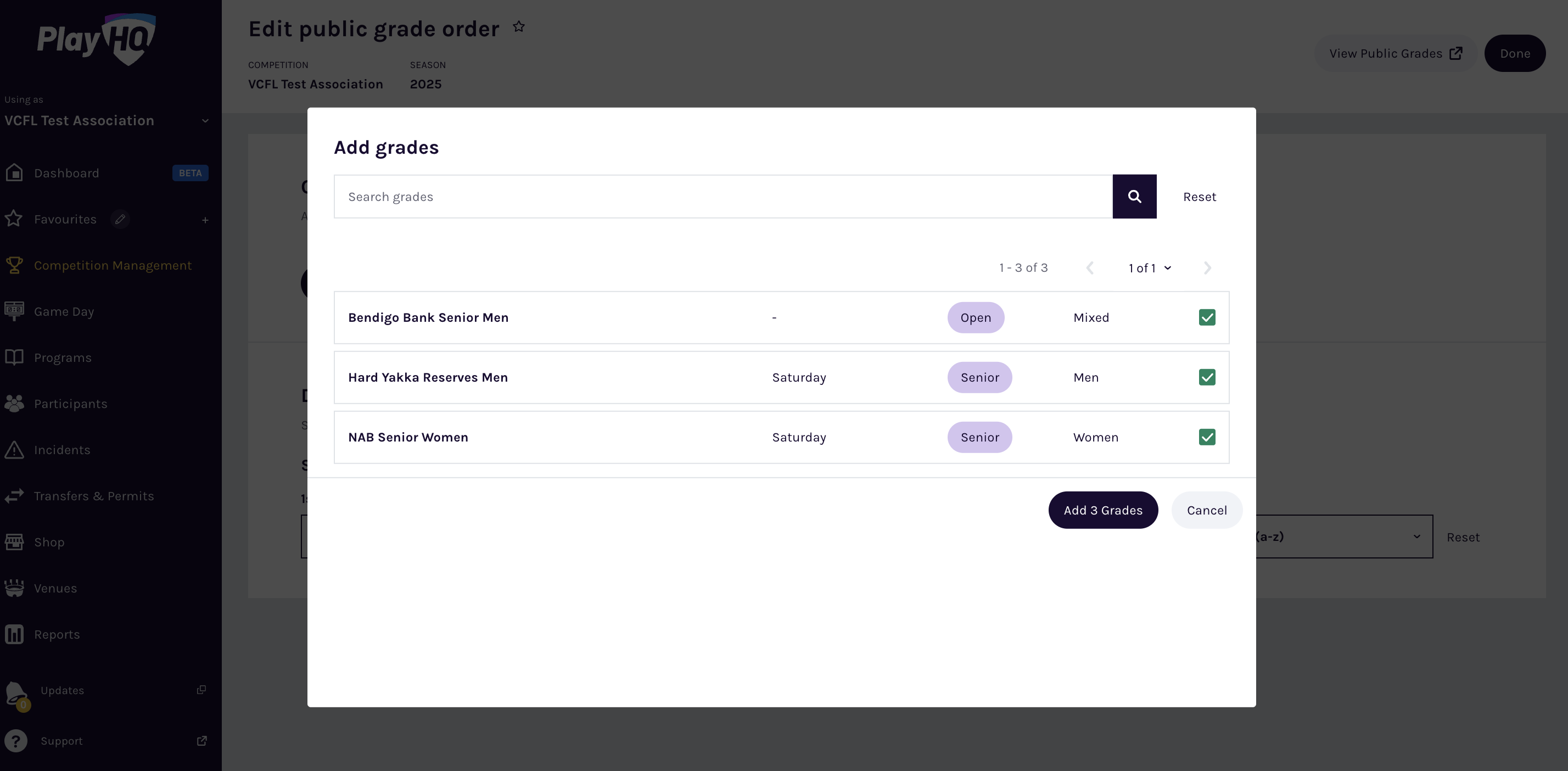Click into the Search grades field
This screenshot has height=771, width=1568.
(723, 197)
